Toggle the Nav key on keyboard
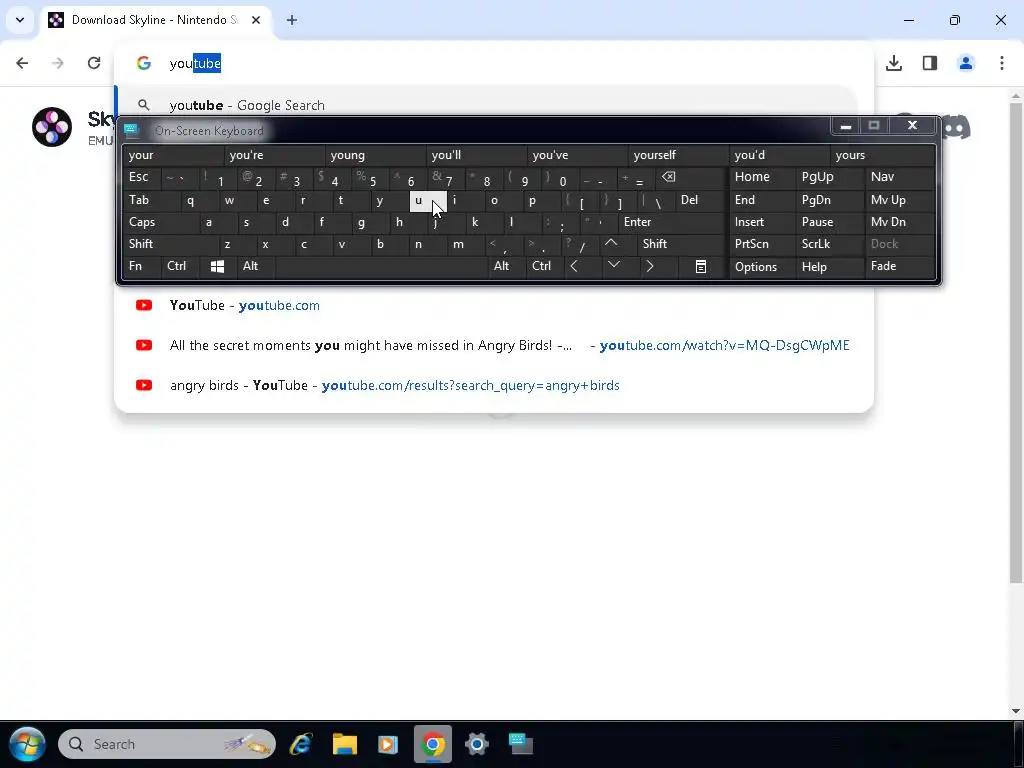Viewport: 1024px width, 768px height. [x=900, y=177]
